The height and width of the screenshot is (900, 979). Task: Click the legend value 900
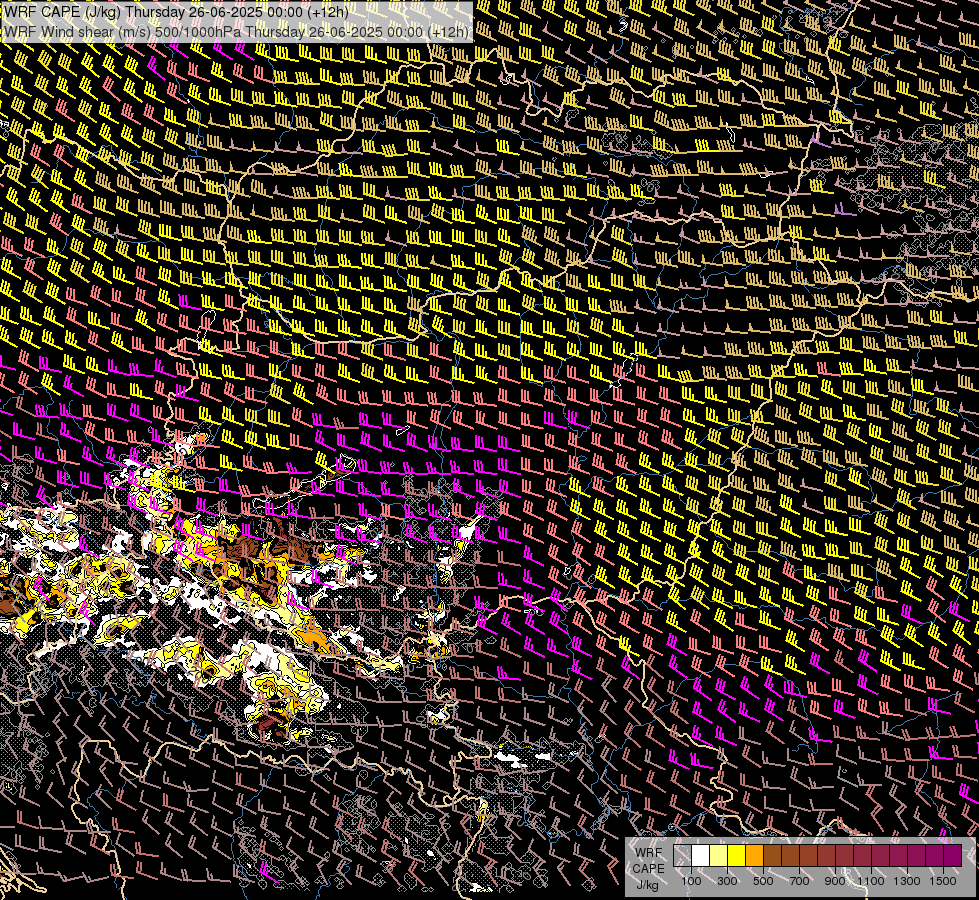pos(835,881)
